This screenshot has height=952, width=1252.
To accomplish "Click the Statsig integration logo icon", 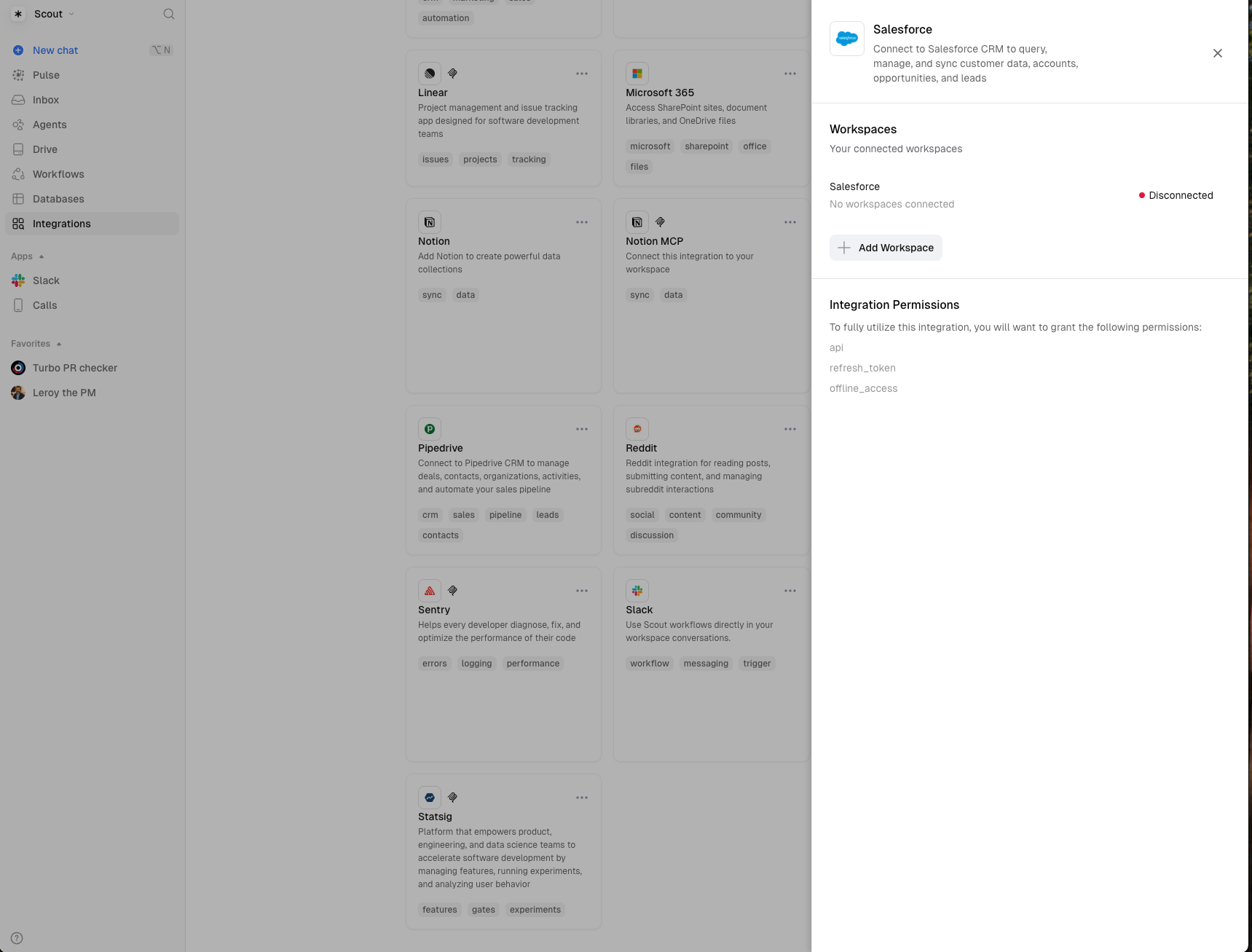I will (430, 798).
